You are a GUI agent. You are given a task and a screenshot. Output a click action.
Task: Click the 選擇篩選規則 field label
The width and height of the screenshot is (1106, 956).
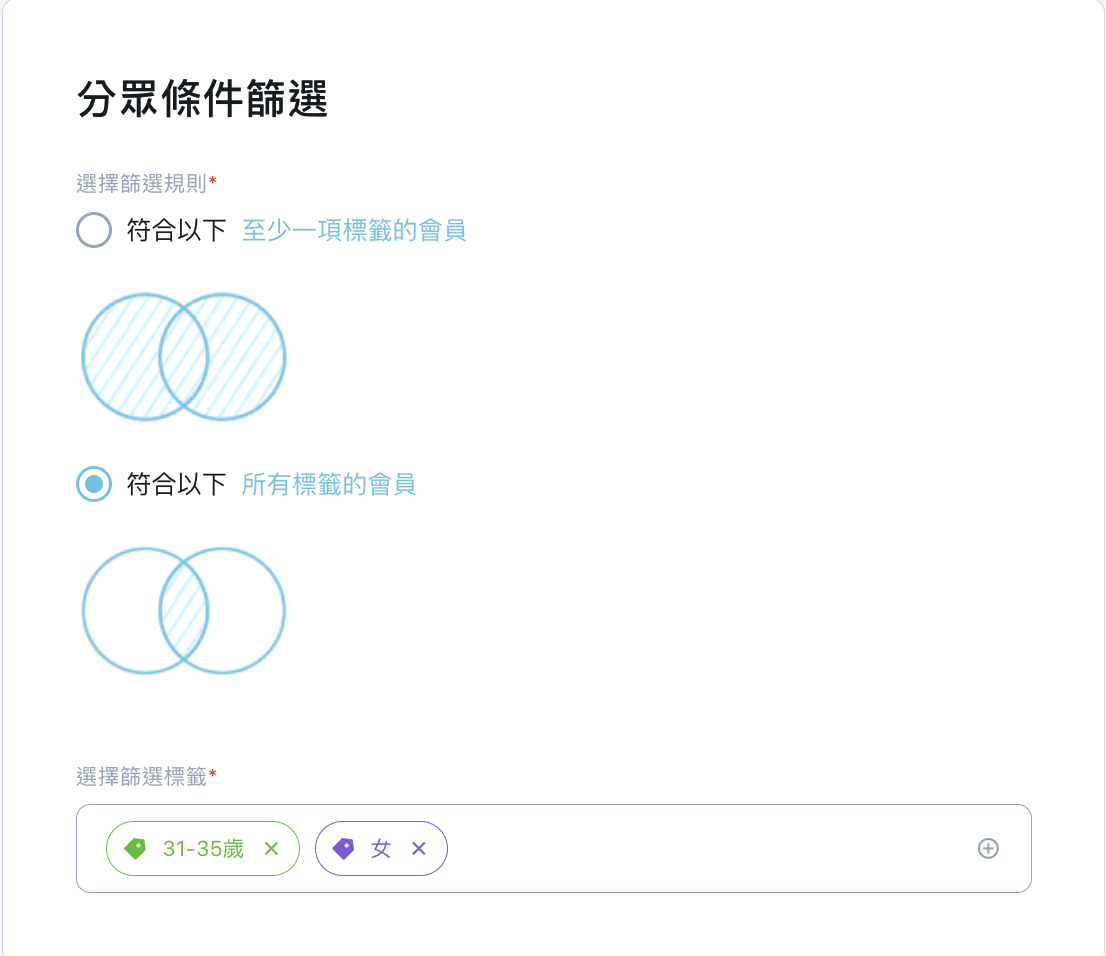point(142,183)
